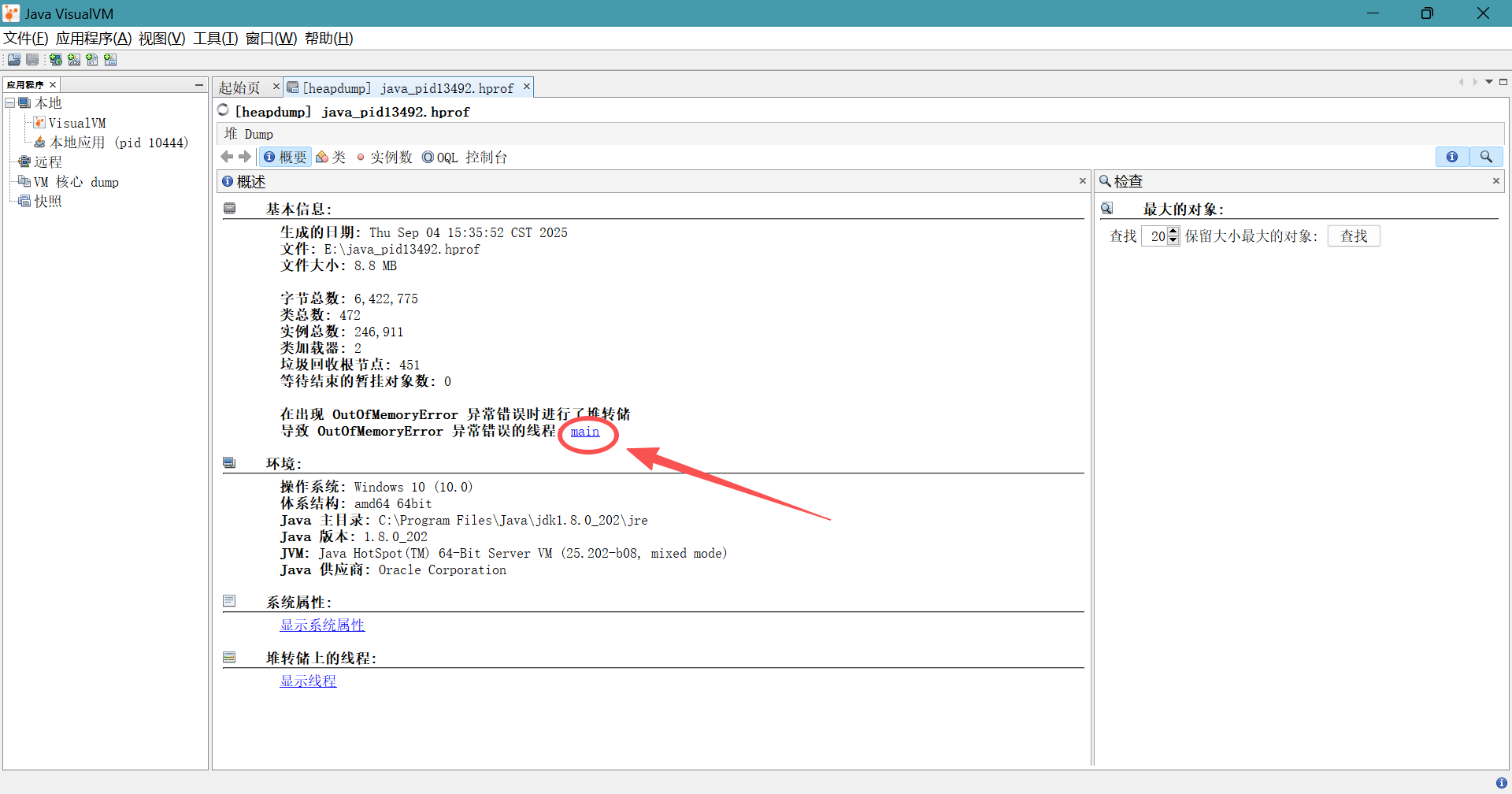Collapse the 本地 tree node
The image size is (1512, 794).
(x=9, y=102)
